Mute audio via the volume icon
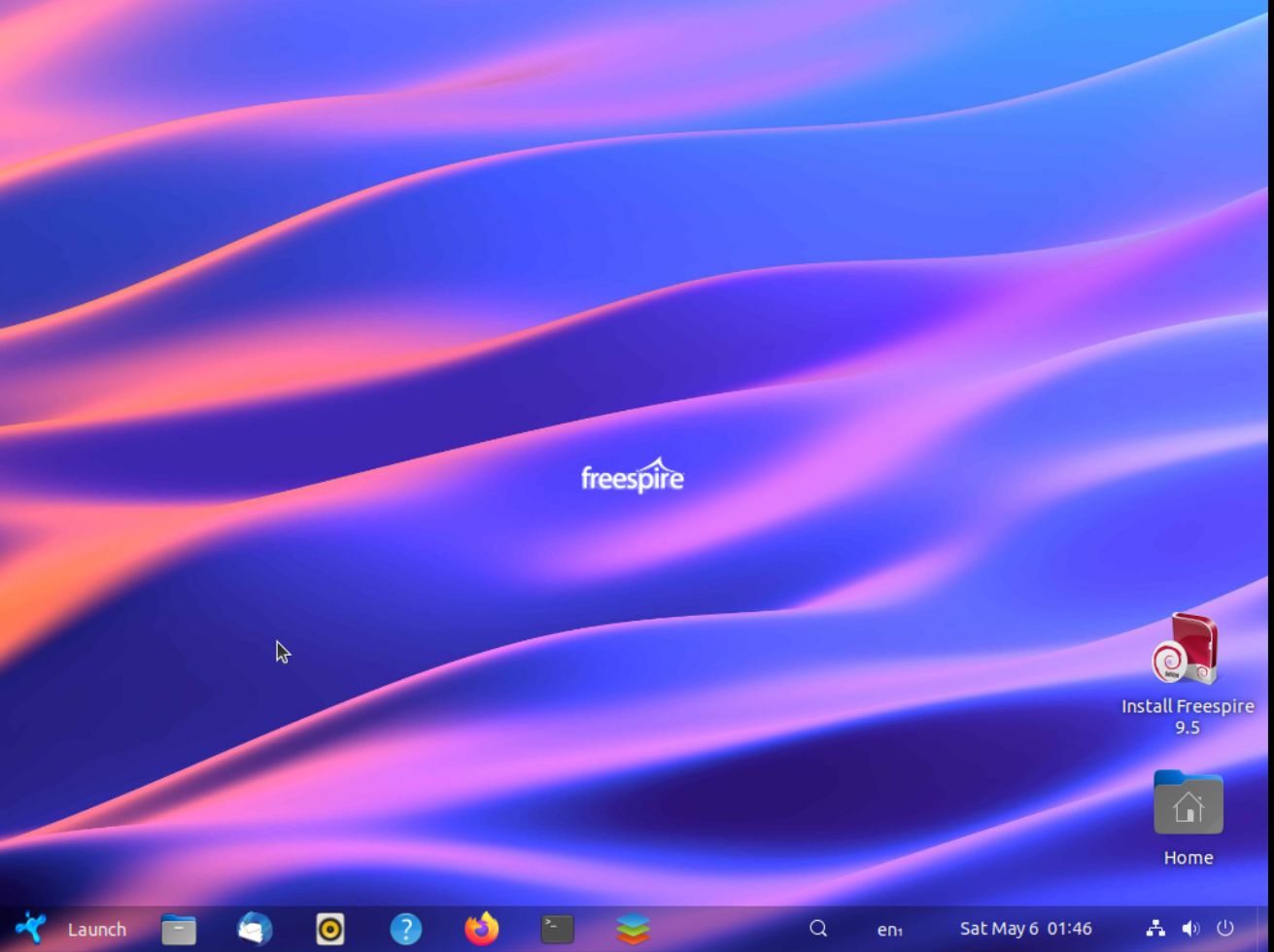1274x952 pixels. [x=1189, y=929]
